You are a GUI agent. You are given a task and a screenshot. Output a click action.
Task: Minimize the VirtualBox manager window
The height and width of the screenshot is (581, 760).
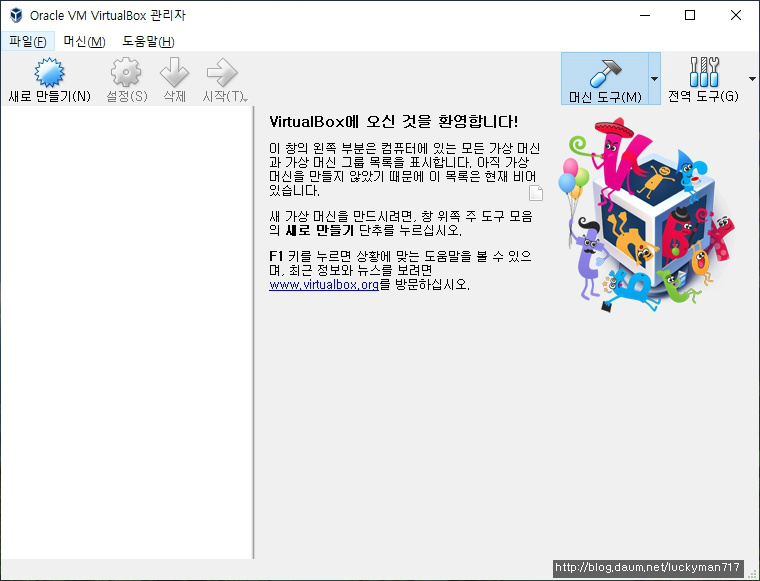(645, 15)
